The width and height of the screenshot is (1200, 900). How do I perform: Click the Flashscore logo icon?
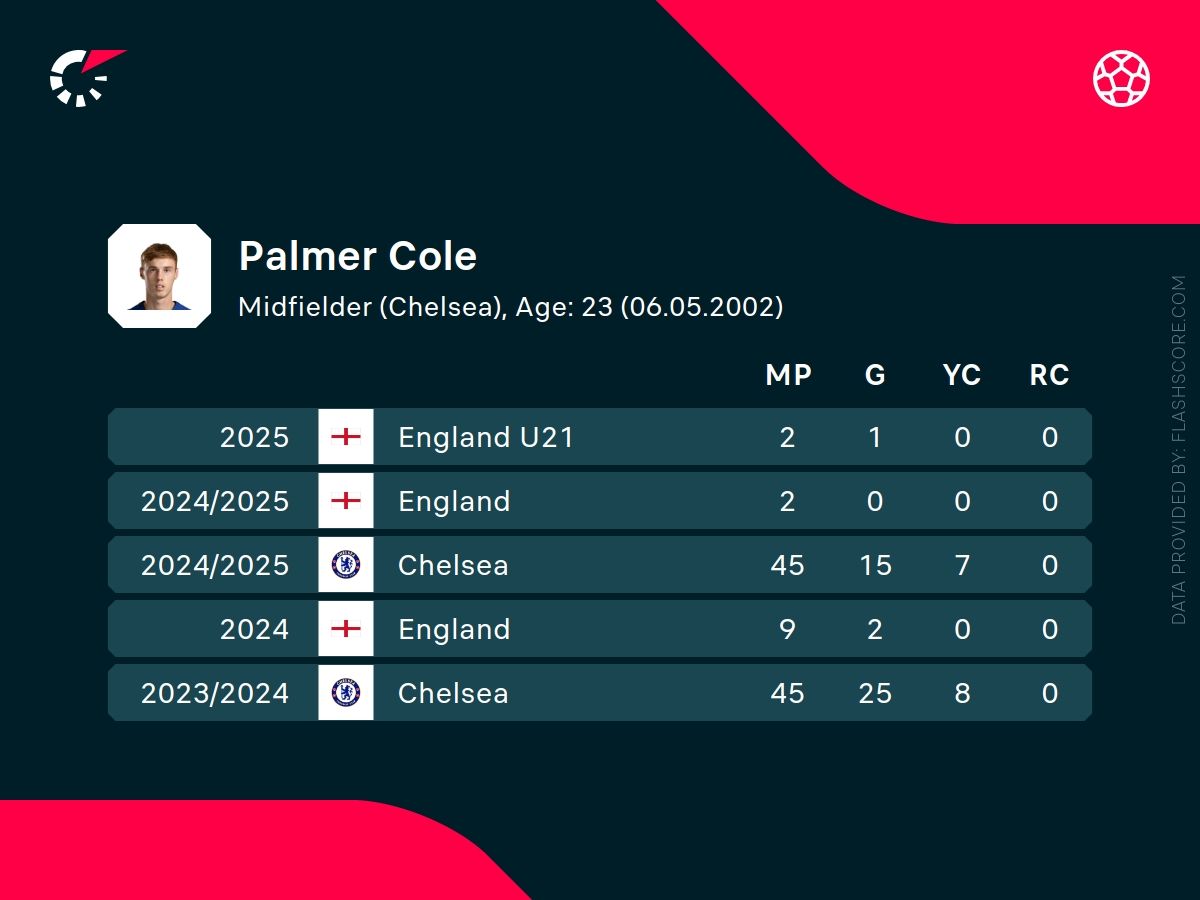point(84,77)
